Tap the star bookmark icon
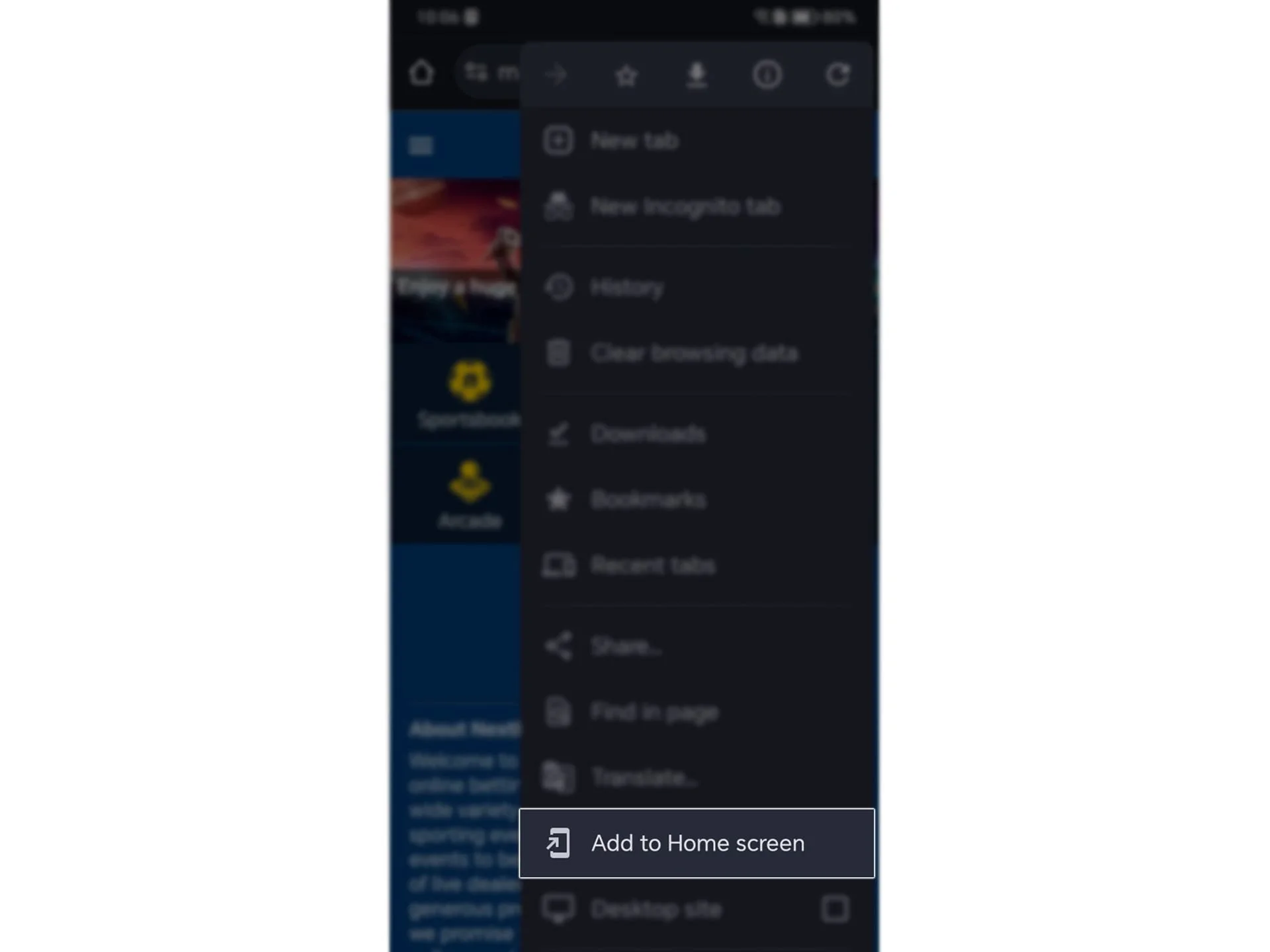 (x=626, y=75)
